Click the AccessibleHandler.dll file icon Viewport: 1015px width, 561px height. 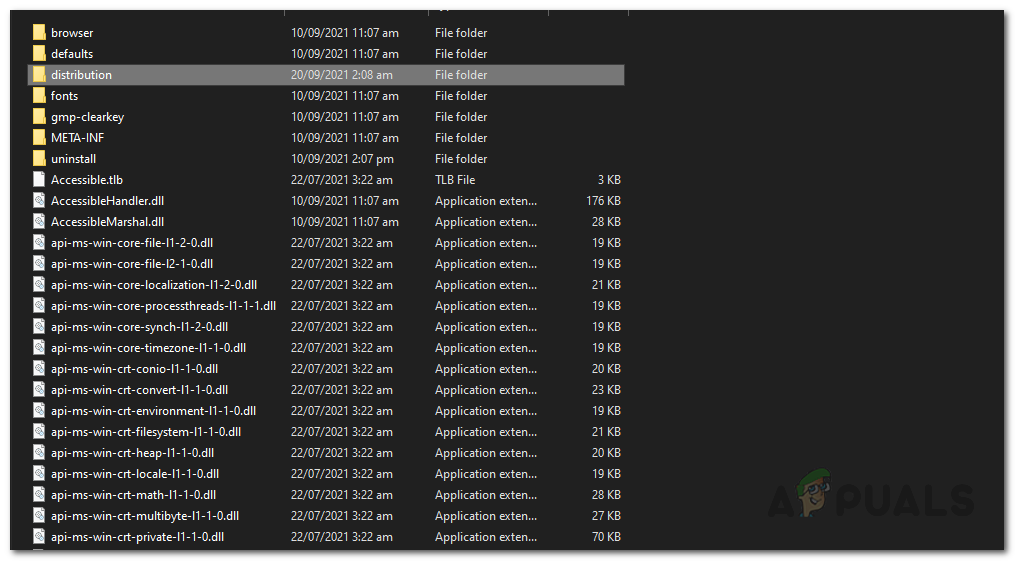click(x=39, y=201)
